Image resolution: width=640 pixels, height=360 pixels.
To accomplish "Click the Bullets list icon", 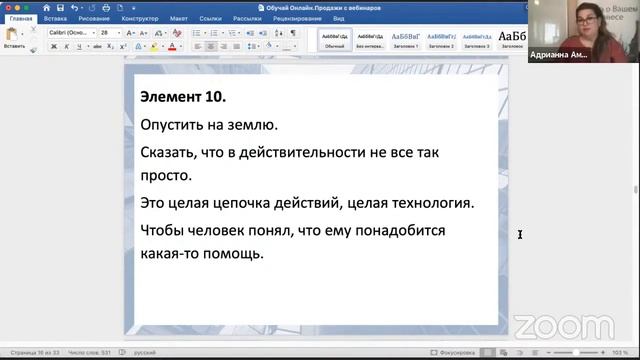I will pyautogui.click(x=196, y=33).
